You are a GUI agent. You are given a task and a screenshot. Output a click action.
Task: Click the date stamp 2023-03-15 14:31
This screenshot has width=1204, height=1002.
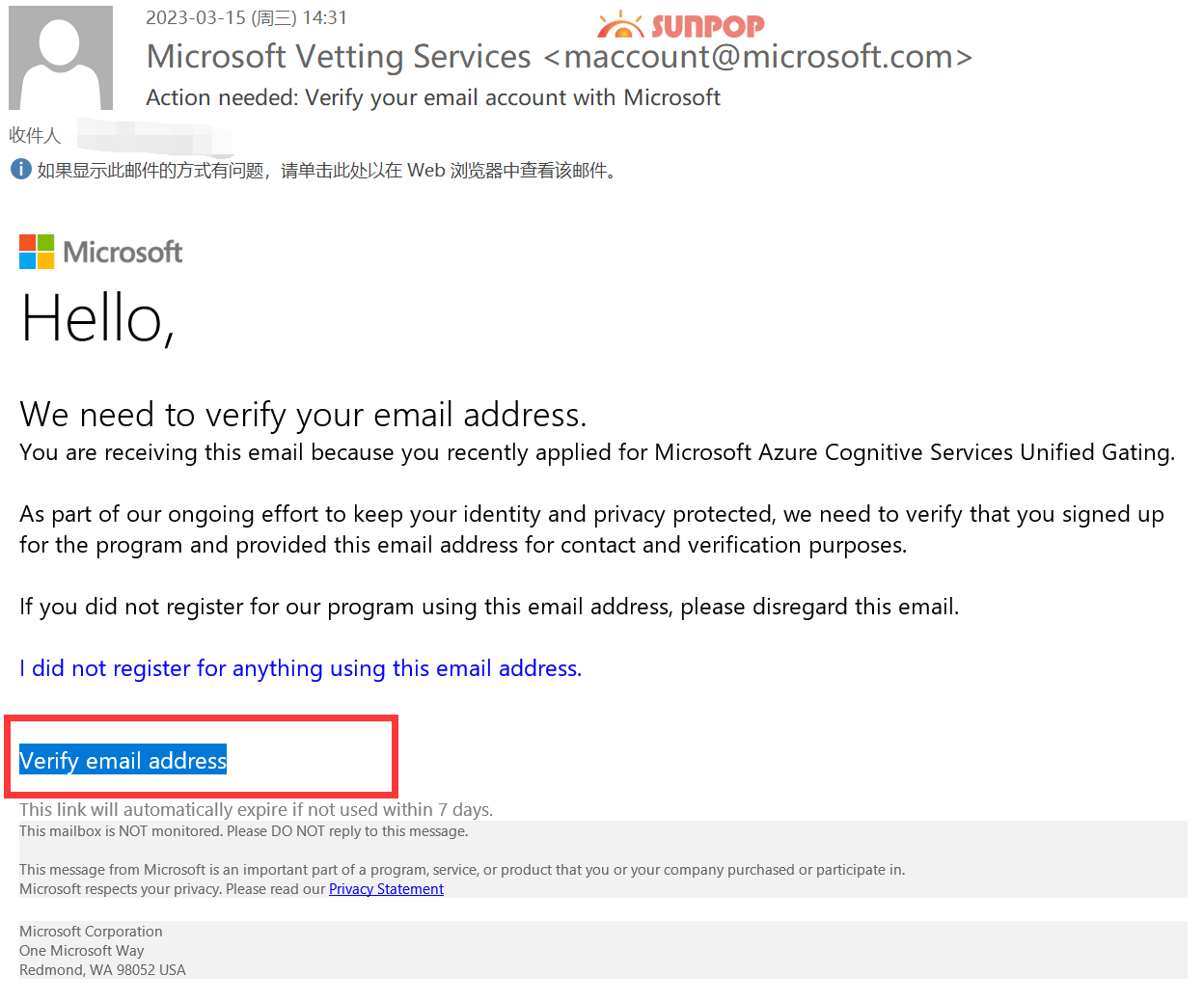pos(246,17)
